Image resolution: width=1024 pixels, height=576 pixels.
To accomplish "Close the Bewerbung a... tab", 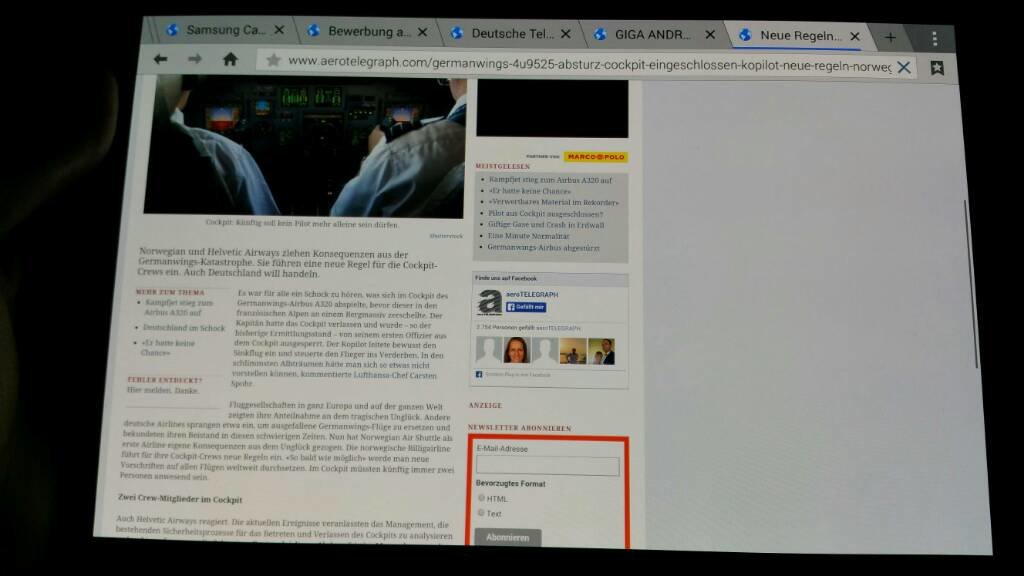I will [x=423, y=32].
